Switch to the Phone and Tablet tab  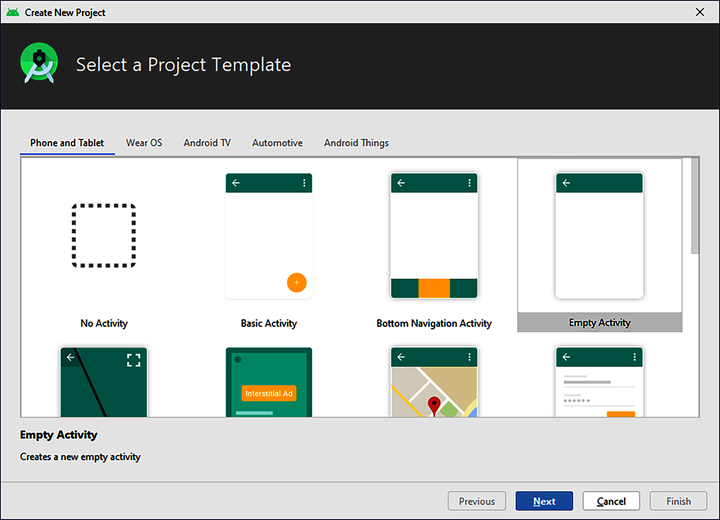tap(67, 143)
